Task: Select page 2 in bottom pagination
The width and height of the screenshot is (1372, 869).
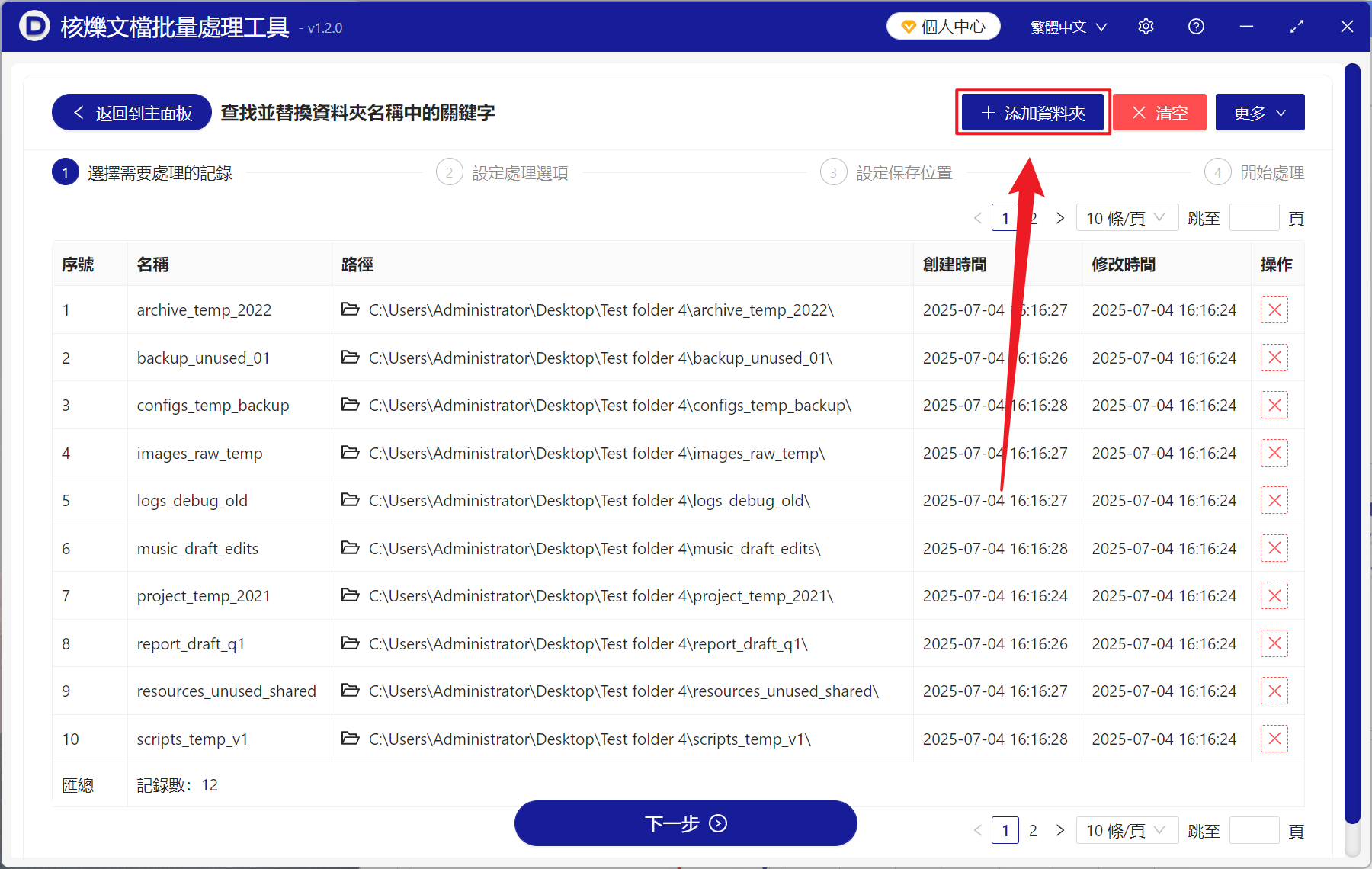Action: [x=1033, y=830]
